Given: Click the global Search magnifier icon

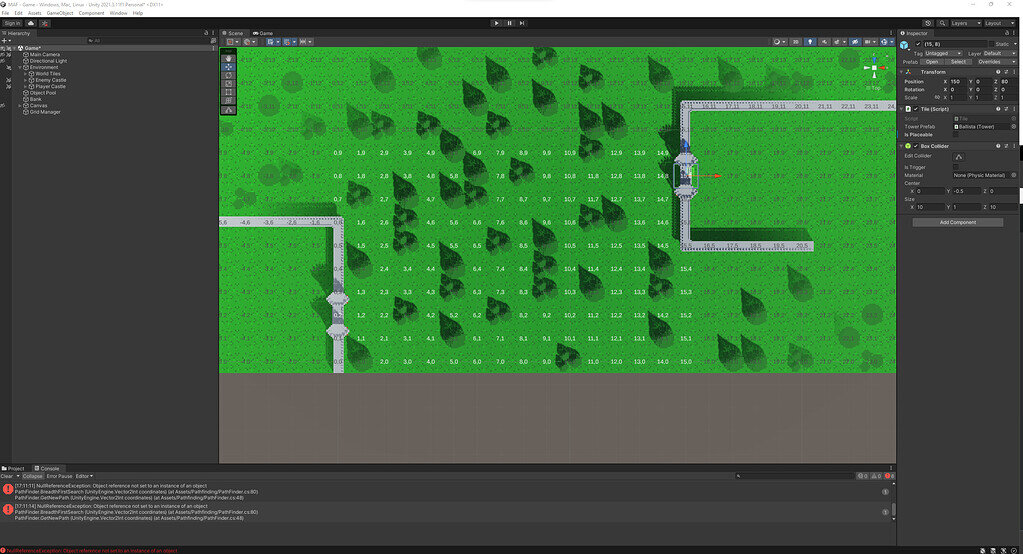Looking at the screenshot, I should 942,23.
